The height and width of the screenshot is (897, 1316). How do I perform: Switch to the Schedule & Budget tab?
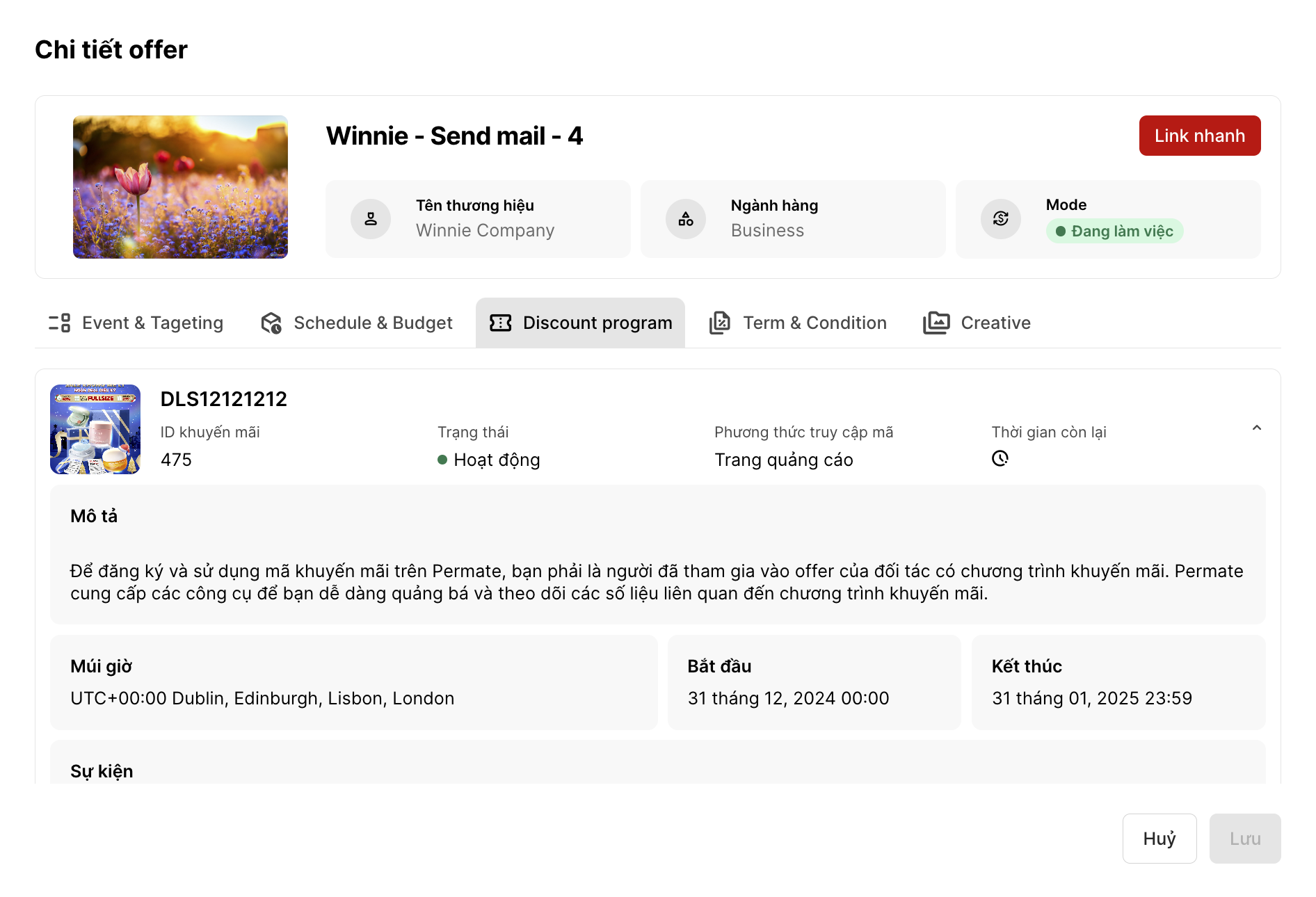(373, 323)
